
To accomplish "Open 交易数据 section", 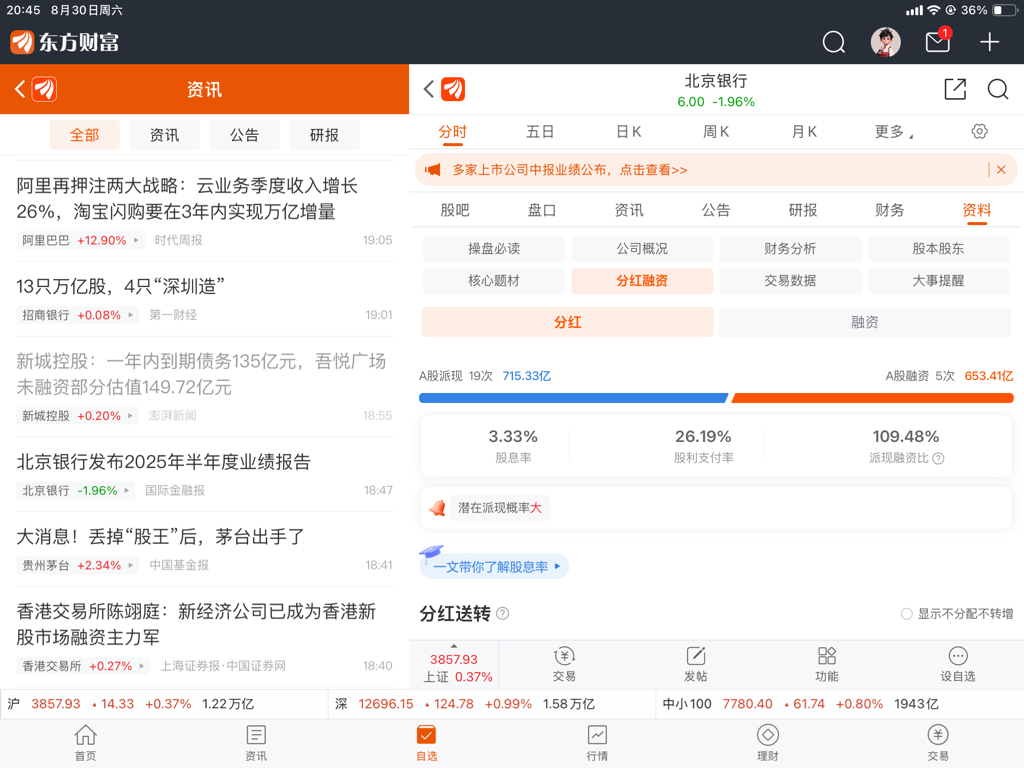I will pyautogui.click(x=790, y=281).
